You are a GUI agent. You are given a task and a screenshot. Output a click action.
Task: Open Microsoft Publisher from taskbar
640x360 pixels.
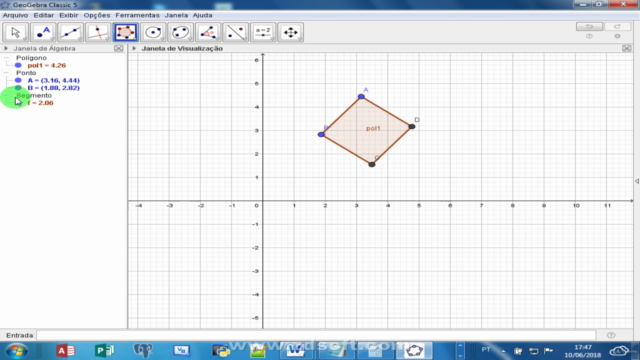click(x=104, y=351)
